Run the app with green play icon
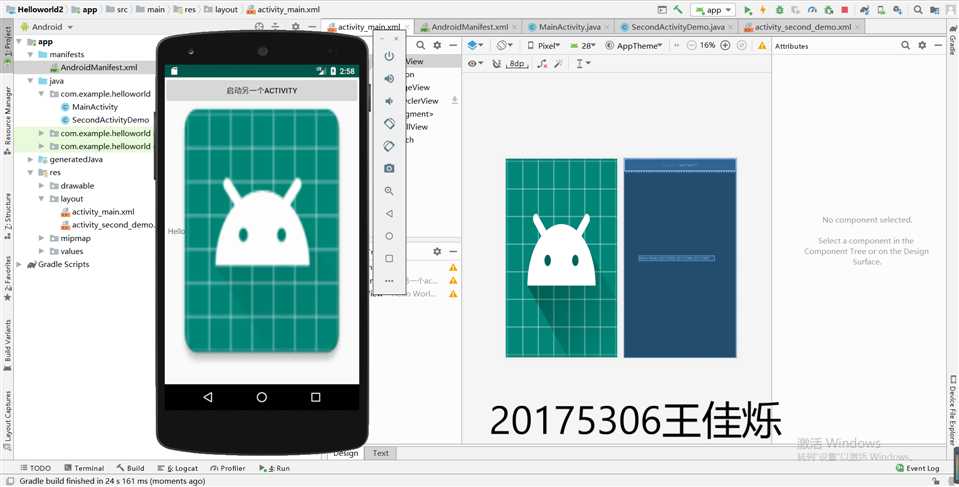This screenshot has width=959, height=487. coord(747,10)
